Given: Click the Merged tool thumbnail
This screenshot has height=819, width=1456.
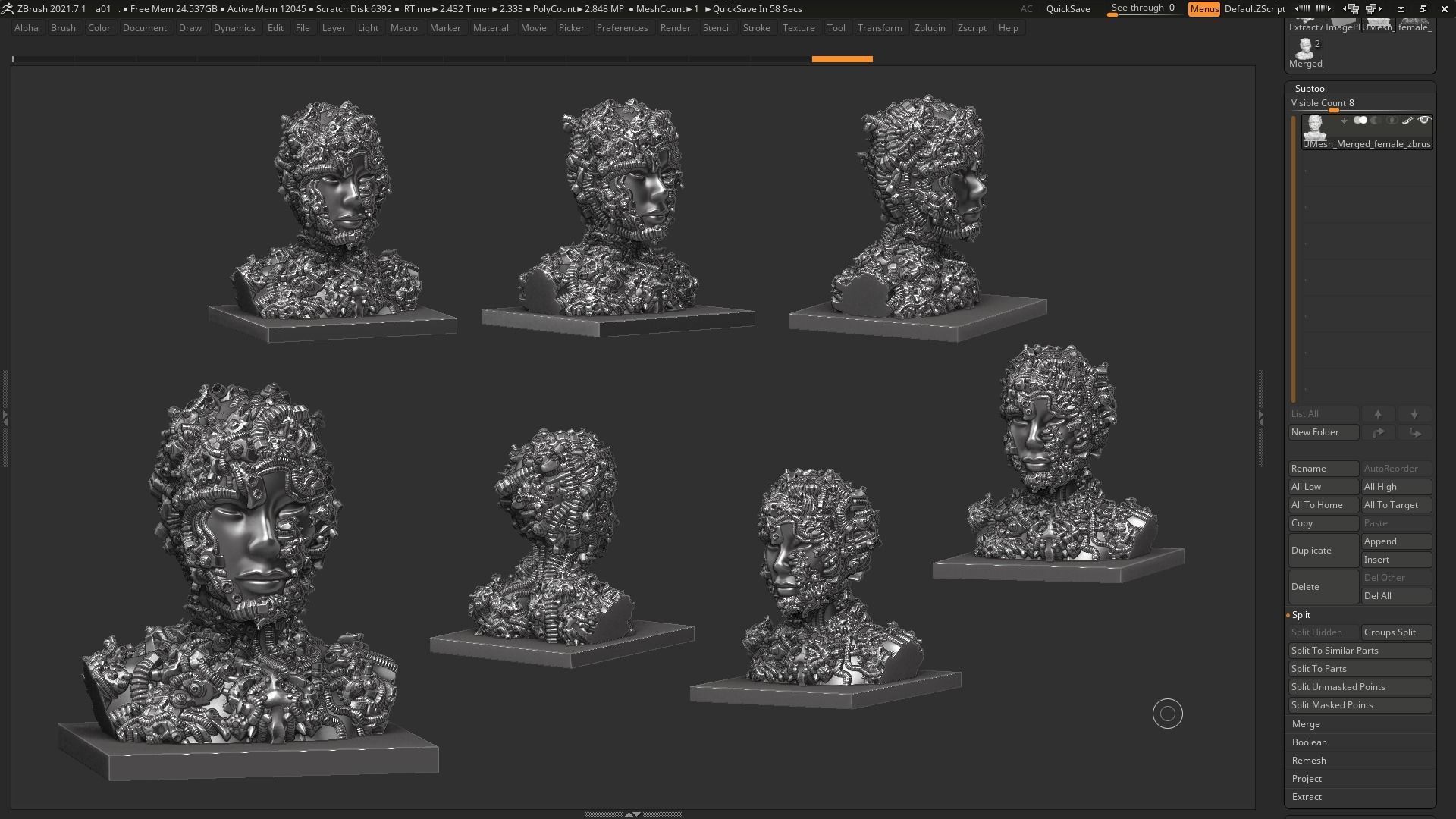Looking at the screenshot, I should coord(1305,50).
